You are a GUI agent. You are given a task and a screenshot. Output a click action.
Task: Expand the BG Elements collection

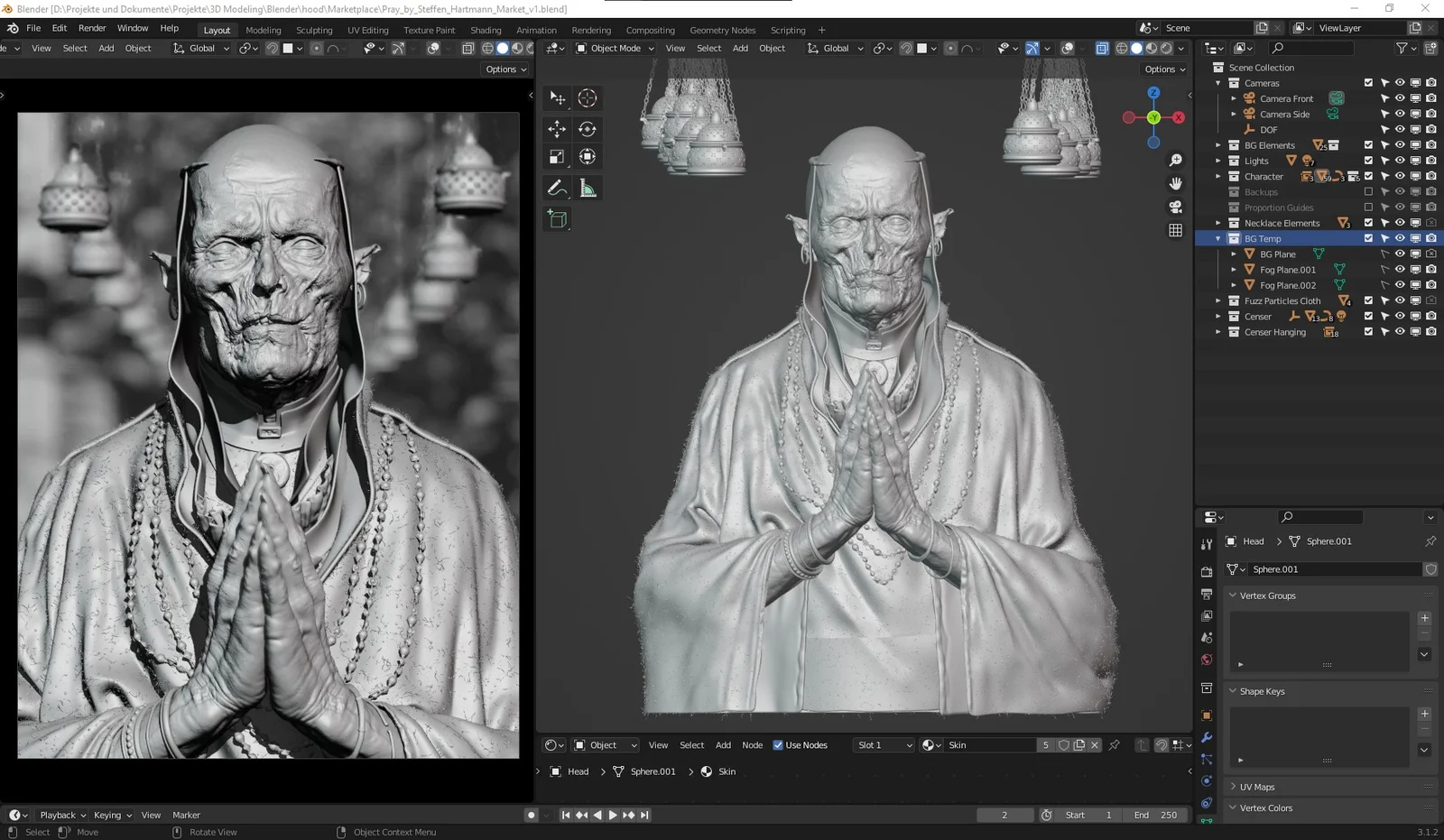pos(1218,144)
